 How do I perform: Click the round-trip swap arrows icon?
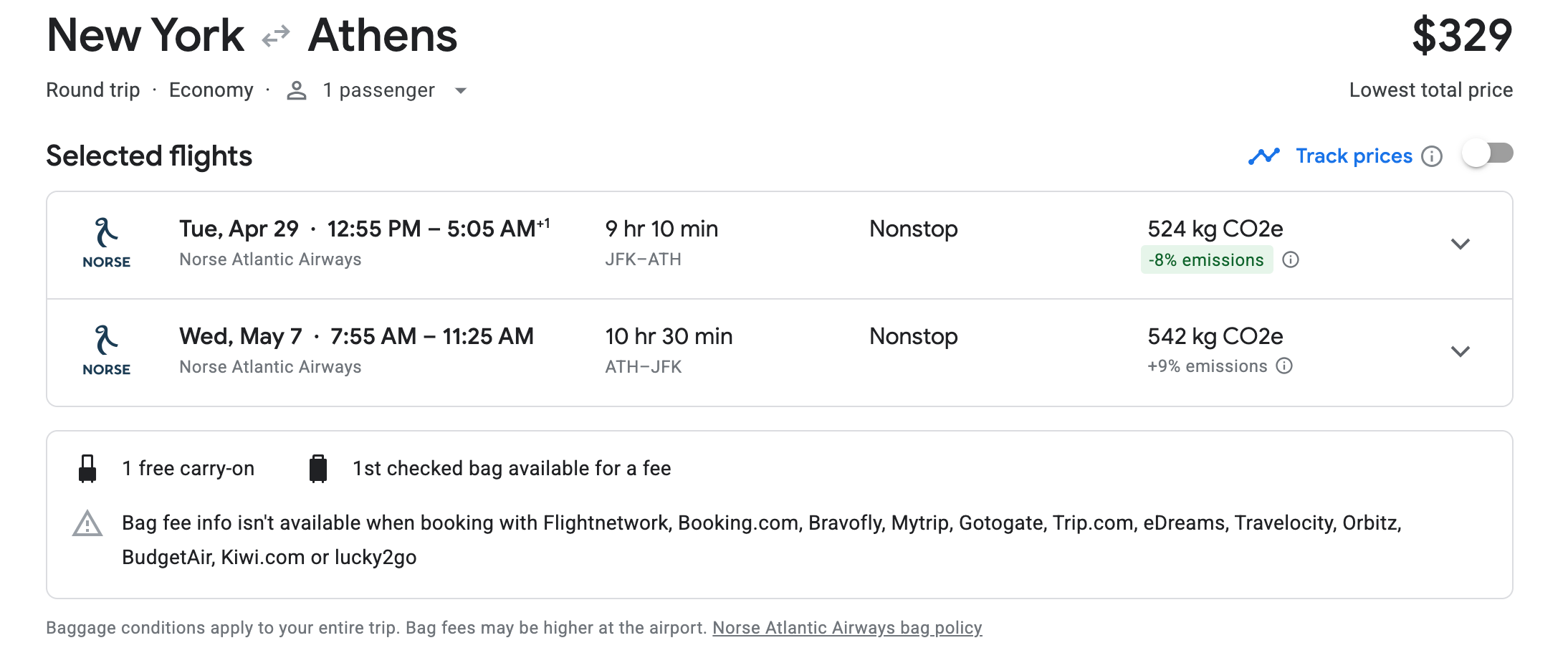276,35
